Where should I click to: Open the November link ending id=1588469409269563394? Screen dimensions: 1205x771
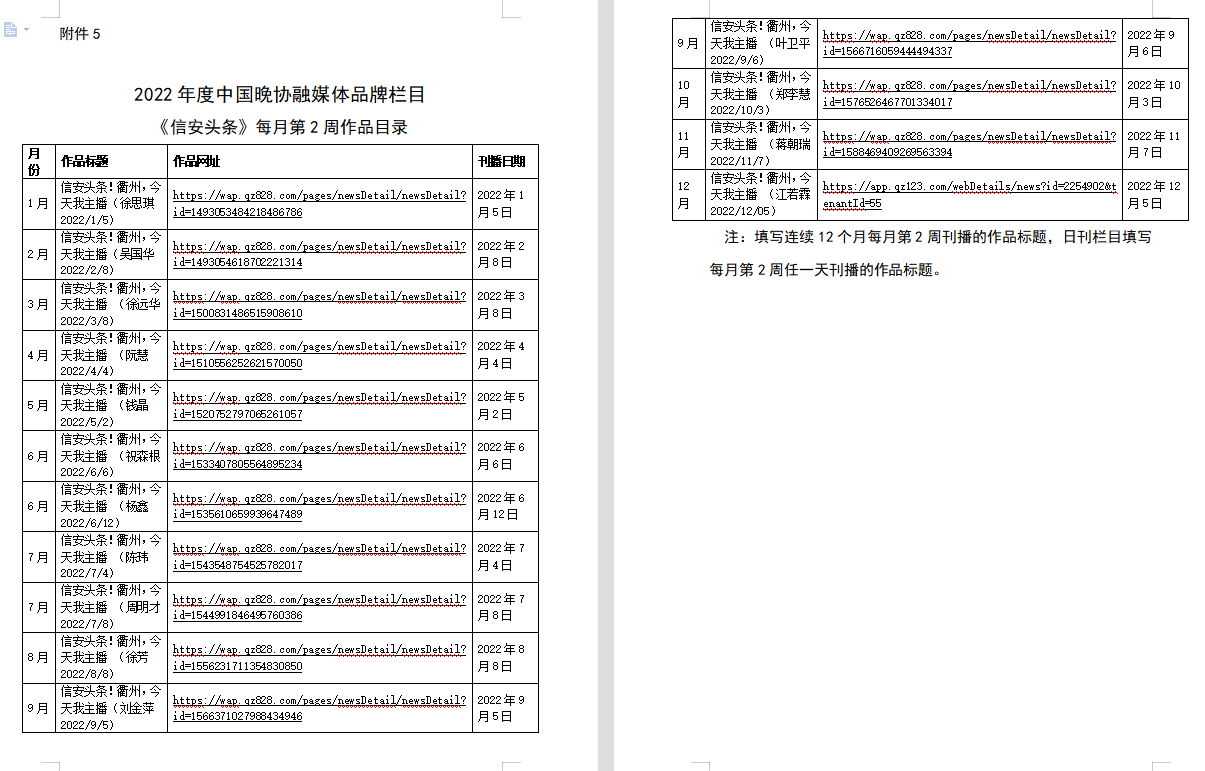[x=969, y=144]
